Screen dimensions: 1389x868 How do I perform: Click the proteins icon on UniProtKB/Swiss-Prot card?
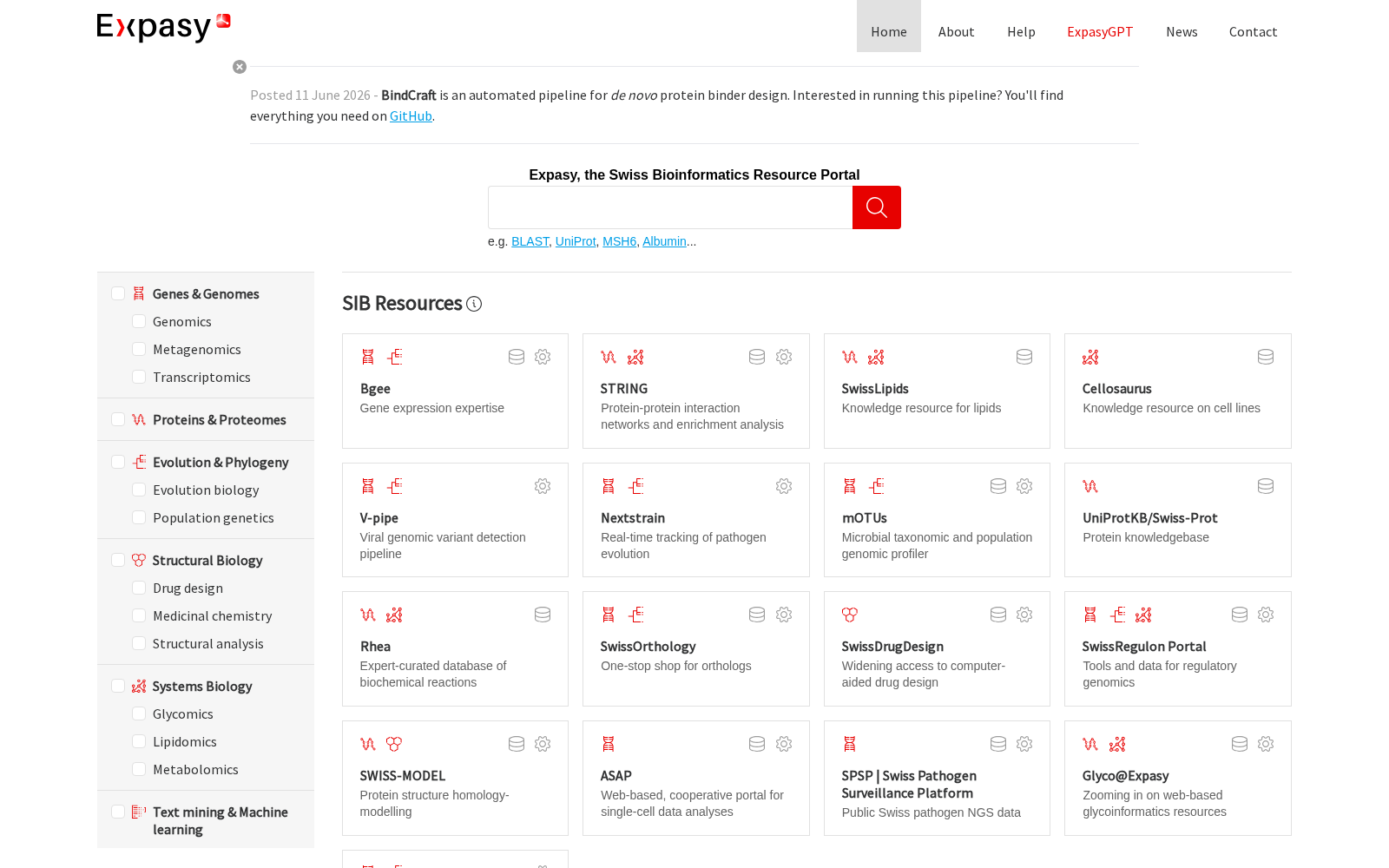click(x=1090, y=486)
